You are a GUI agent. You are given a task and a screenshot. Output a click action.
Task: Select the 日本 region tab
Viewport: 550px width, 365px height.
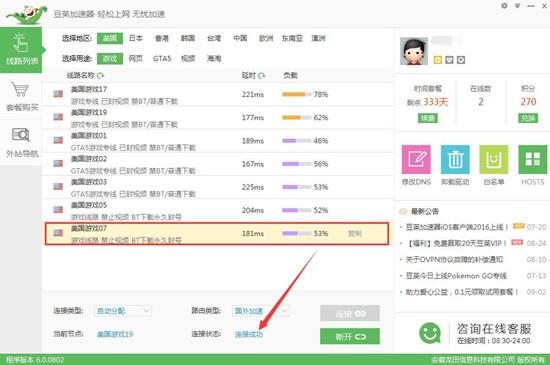(x=136, y=38)
